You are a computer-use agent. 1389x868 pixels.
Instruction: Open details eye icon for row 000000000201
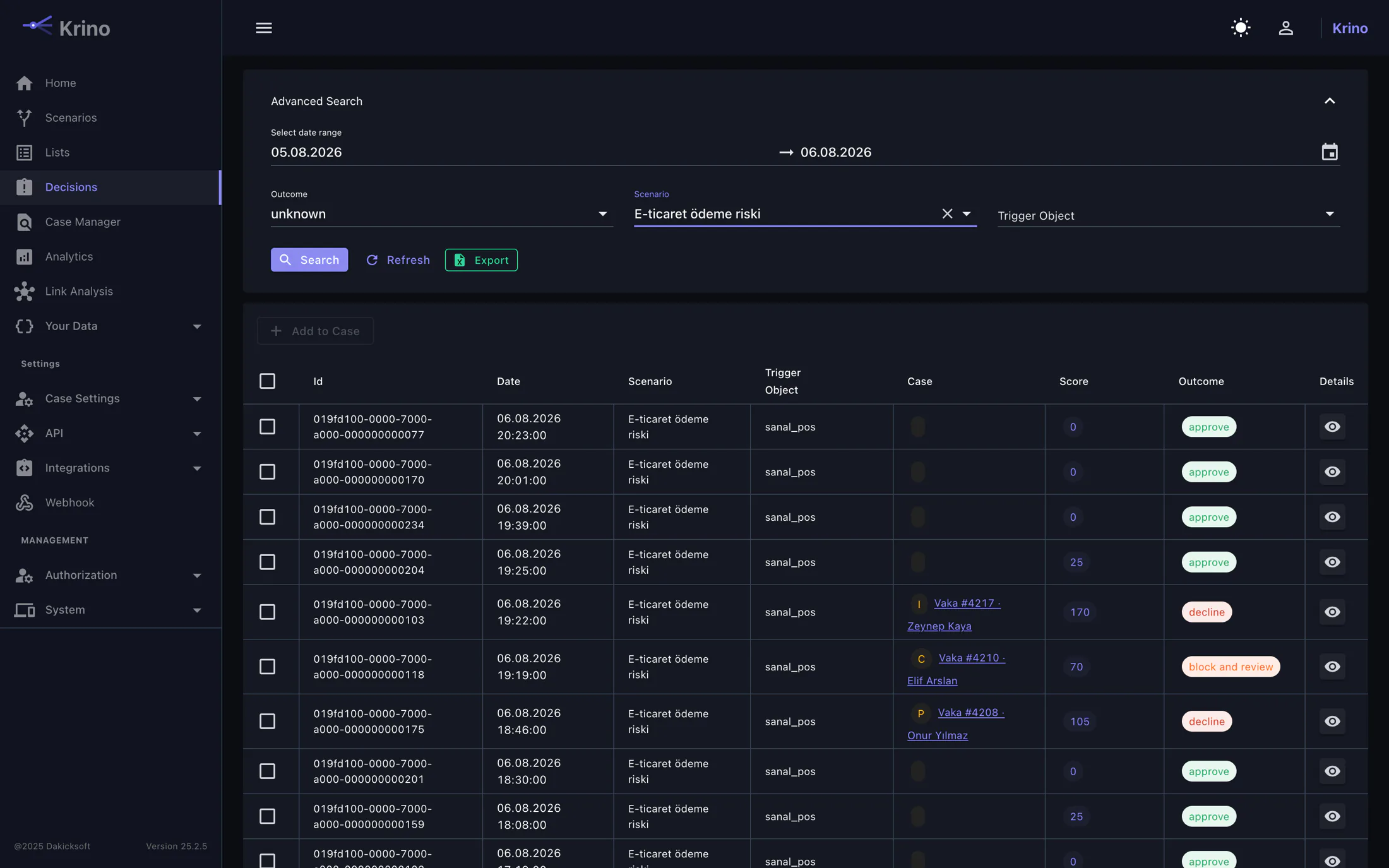pos(1332,771)
